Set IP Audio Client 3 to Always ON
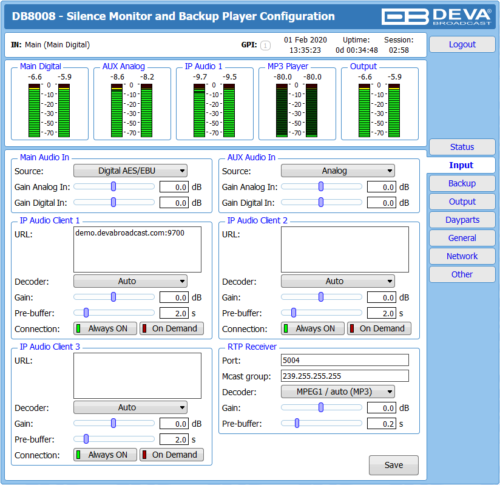 click(x=105, y=455)
